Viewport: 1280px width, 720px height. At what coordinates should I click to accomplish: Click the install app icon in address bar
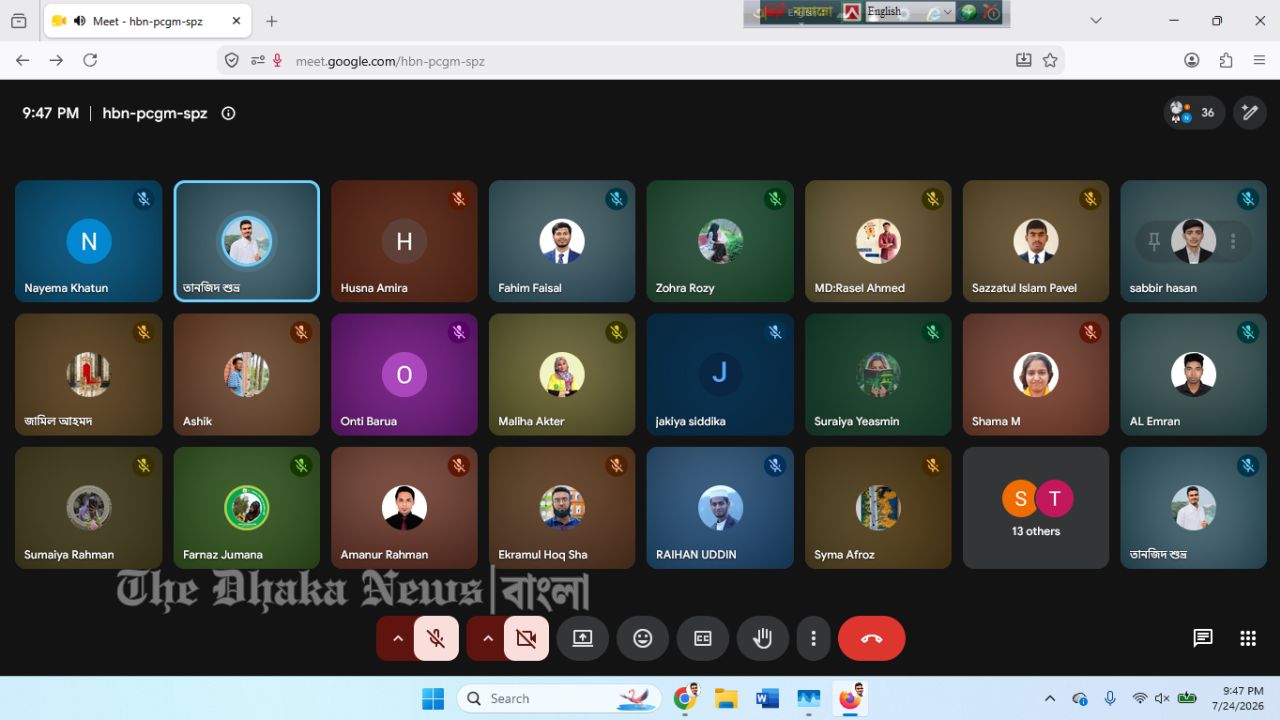(x=1023, y=60)
